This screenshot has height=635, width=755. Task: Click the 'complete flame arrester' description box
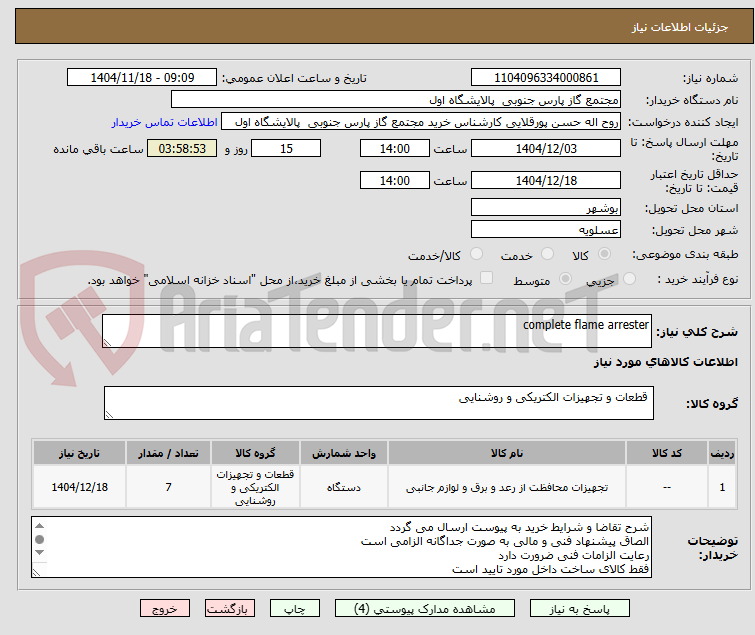coord(377,331)
